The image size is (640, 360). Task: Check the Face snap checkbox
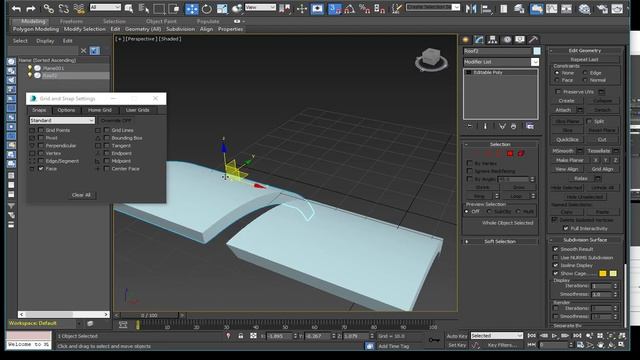pos(41,169)
